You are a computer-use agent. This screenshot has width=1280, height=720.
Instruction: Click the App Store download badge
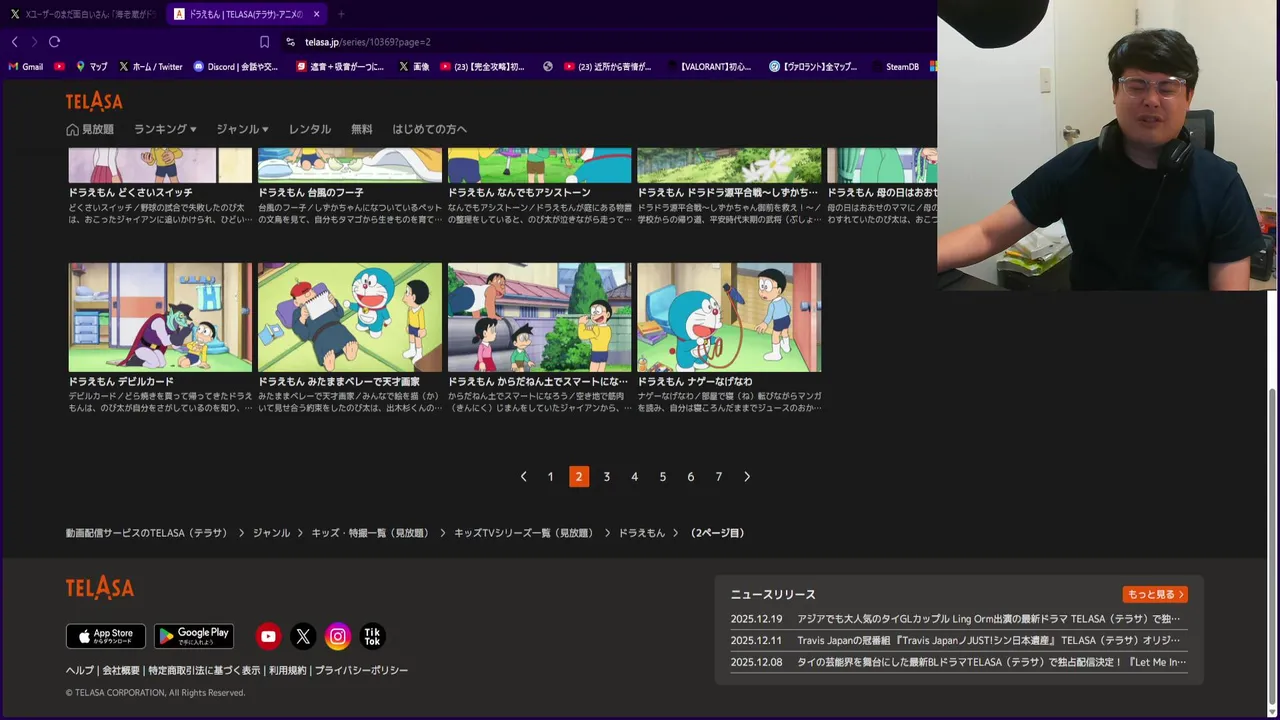(106, 636)
